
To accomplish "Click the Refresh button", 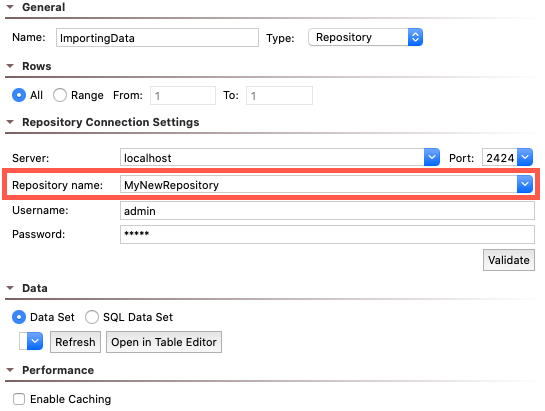I will 75,342.
